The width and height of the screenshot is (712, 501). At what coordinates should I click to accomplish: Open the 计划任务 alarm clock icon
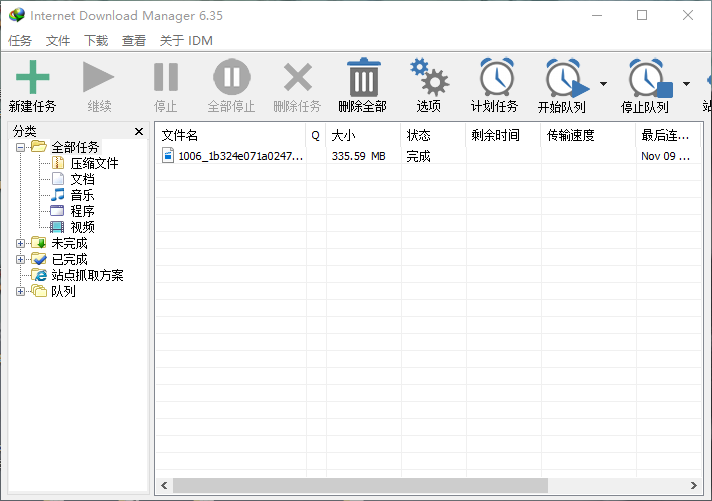pyautogui.click(x=497, y=77)
